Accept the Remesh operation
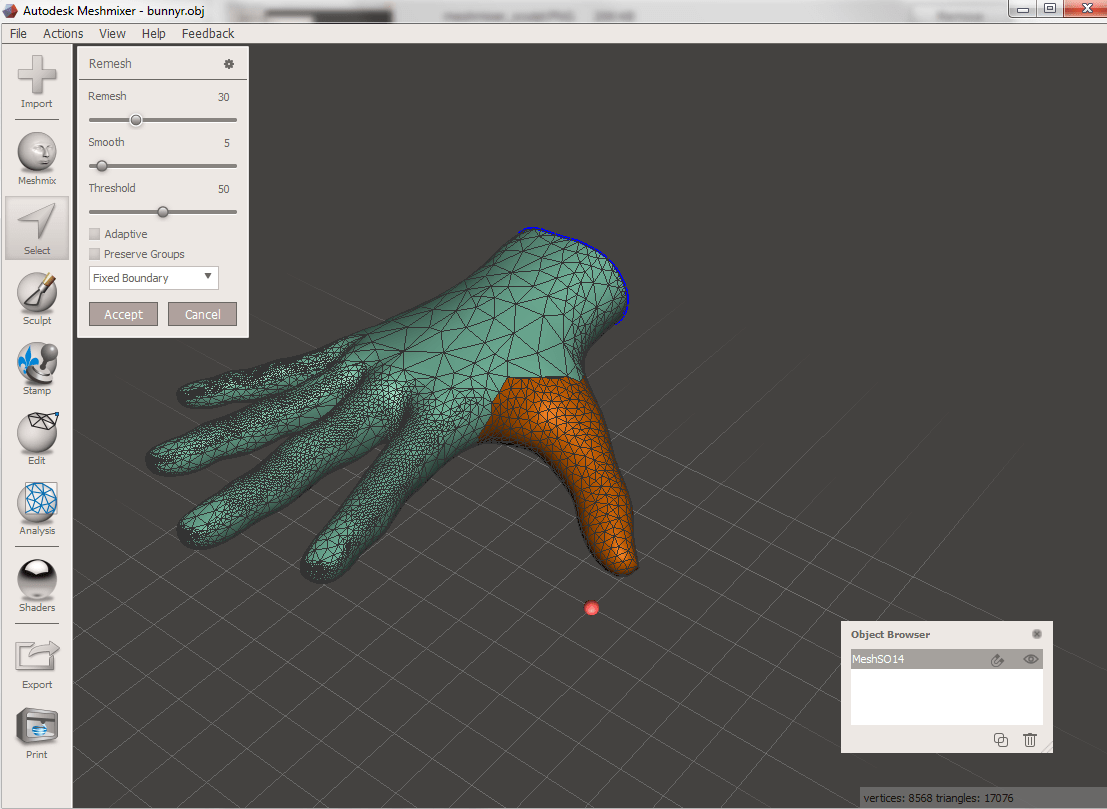 [122, 313]
